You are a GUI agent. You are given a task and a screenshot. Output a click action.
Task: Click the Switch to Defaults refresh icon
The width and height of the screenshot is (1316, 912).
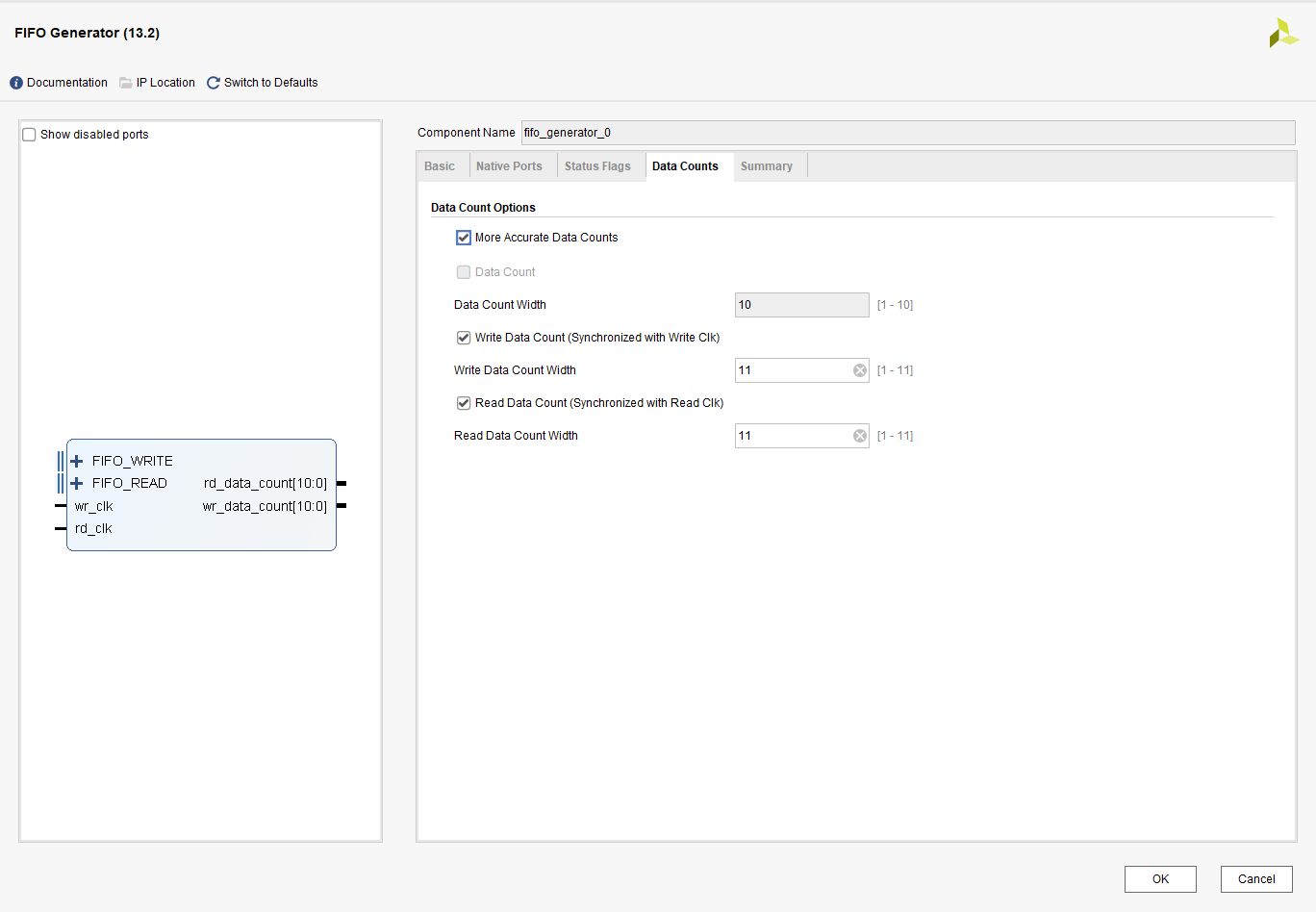coord(214,83)
